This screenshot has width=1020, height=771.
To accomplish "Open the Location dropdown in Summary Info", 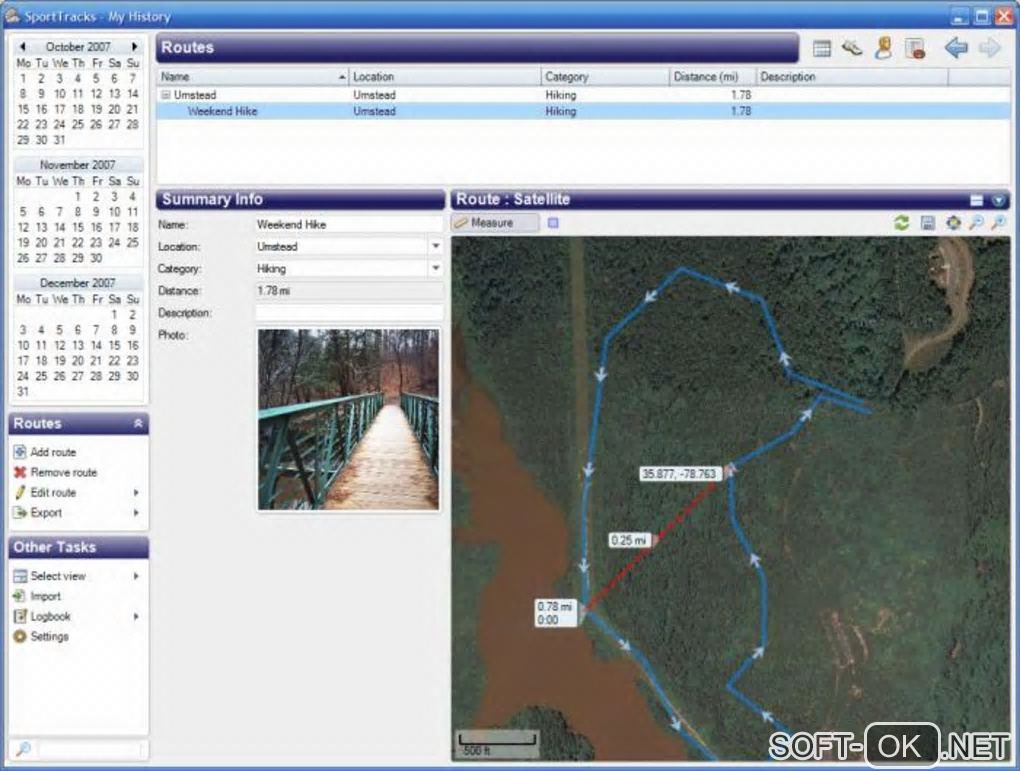I will tap(435, 247).
